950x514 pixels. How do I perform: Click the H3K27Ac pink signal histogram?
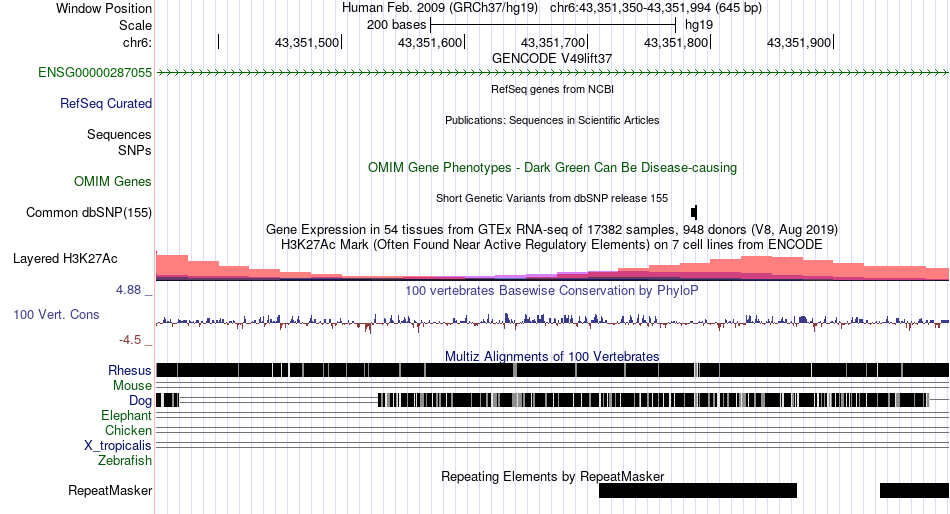click(553, 267)
